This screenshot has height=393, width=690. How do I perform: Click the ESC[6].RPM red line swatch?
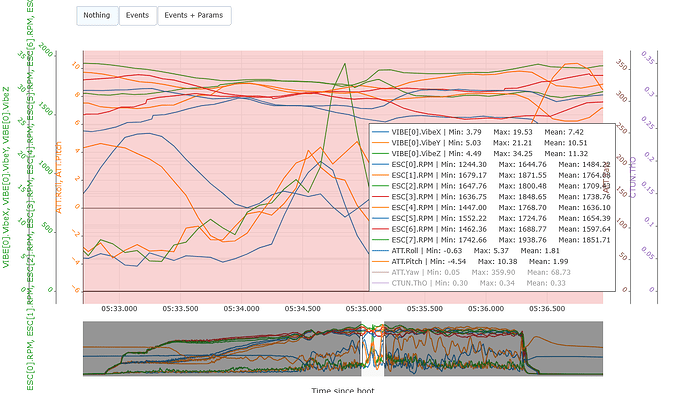381,229
